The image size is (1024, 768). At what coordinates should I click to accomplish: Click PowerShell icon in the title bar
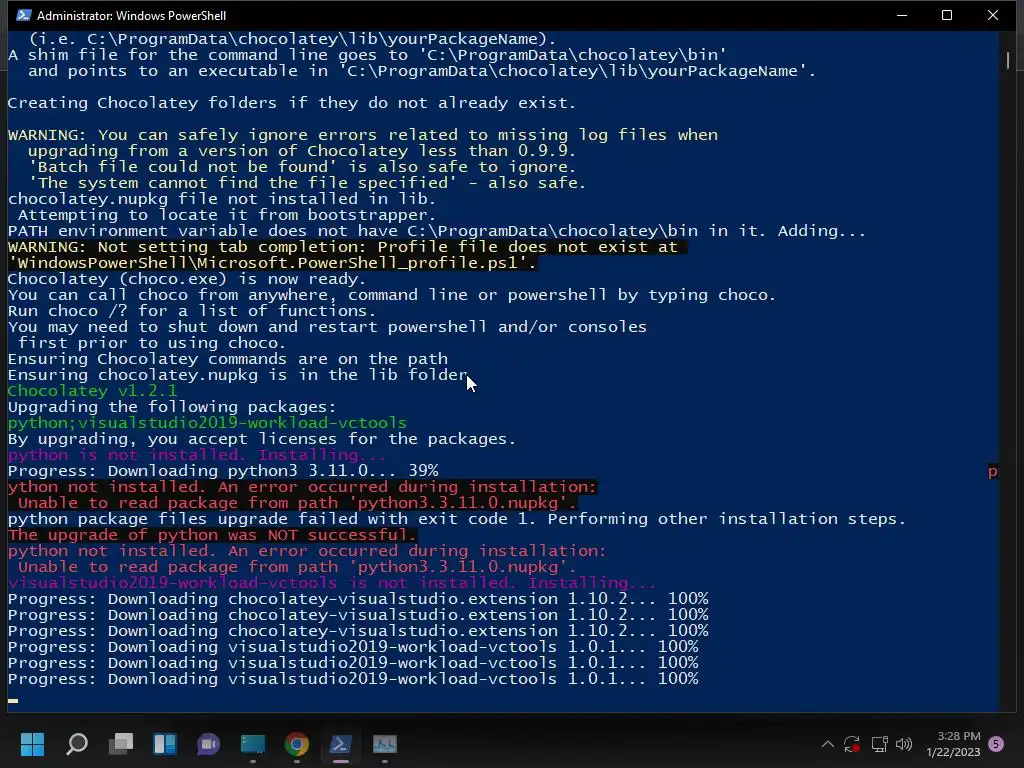tap(24, 15)
